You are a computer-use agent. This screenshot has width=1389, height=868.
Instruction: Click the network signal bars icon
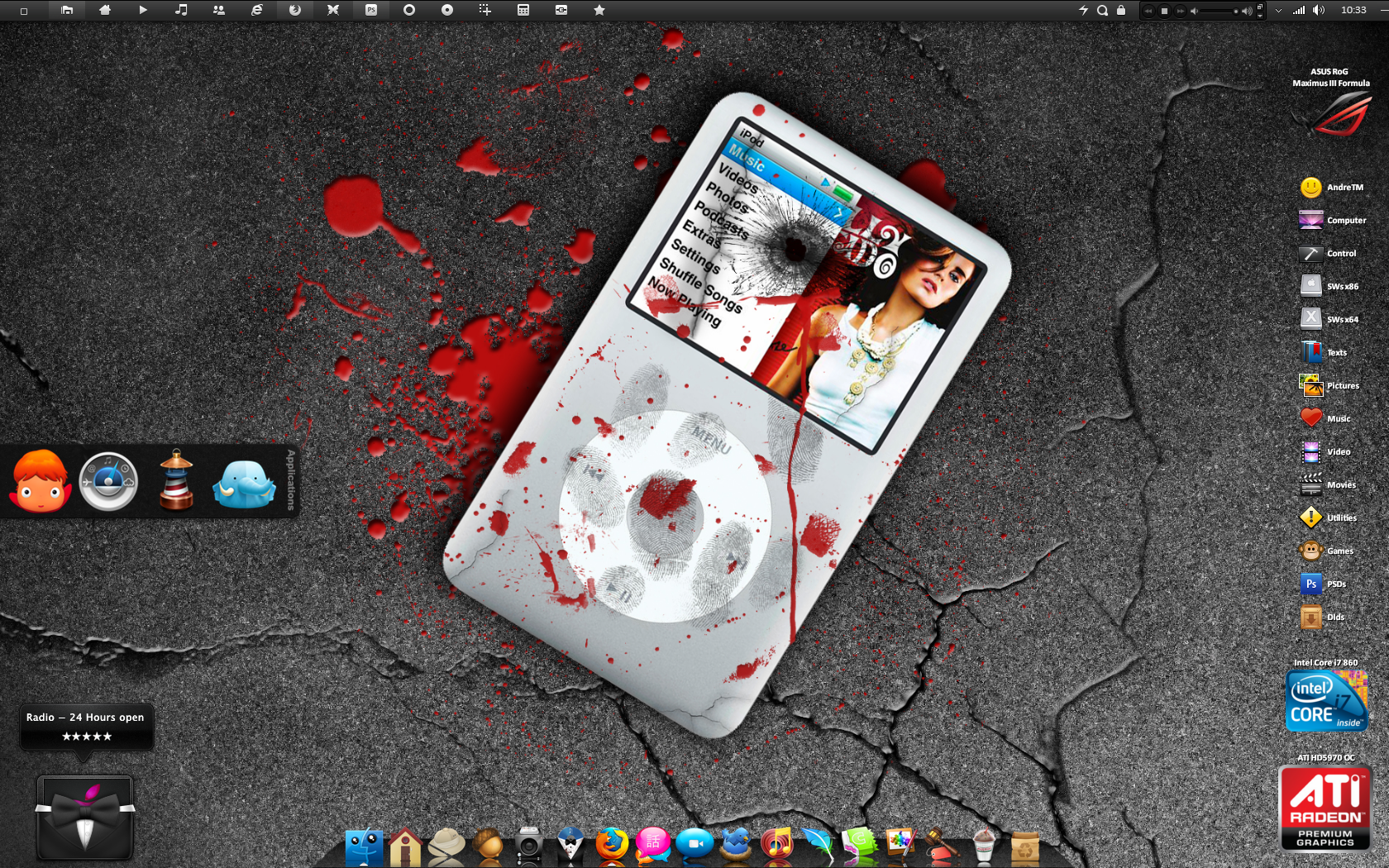click(x=1299, y=10)
